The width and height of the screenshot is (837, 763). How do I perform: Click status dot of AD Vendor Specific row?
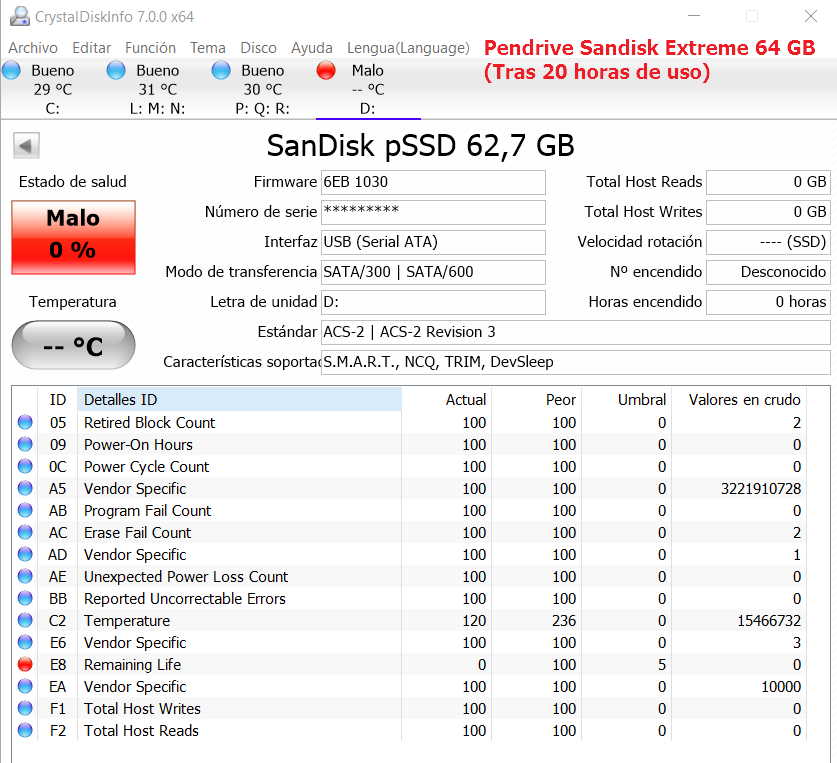click(x=25, y=554)
